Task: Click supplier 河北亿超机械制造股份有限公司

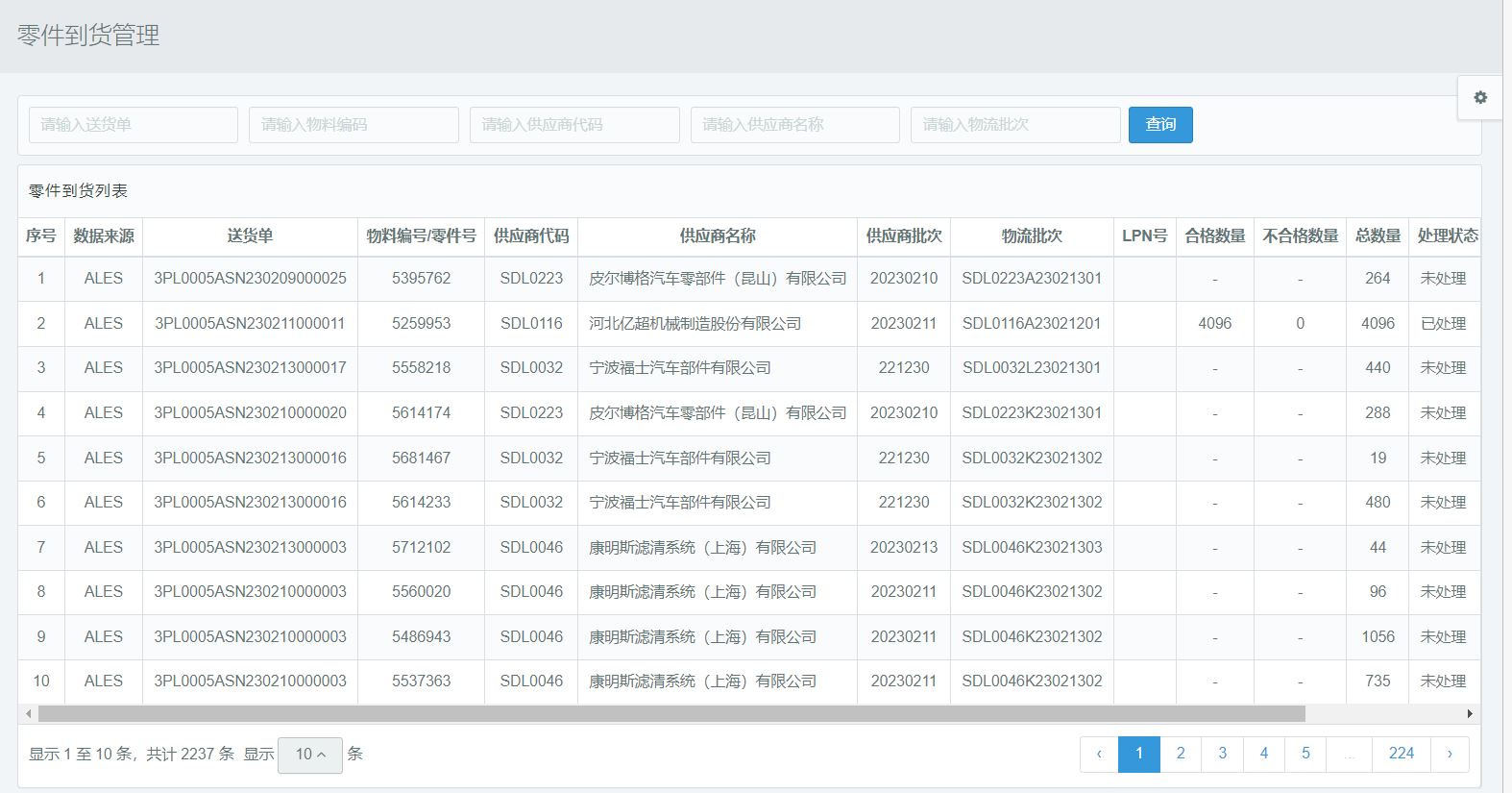Action: click(695, 324)
